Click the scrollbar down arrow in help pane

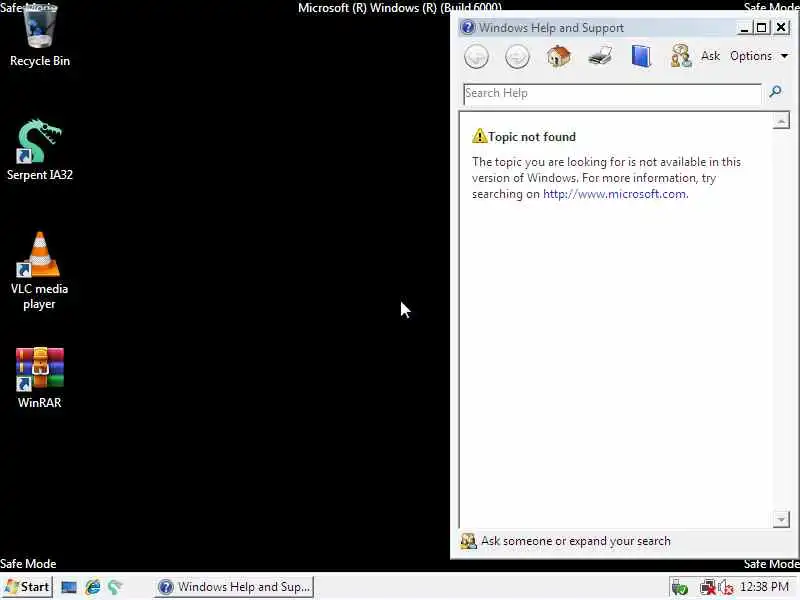click(x=781, y=519)
